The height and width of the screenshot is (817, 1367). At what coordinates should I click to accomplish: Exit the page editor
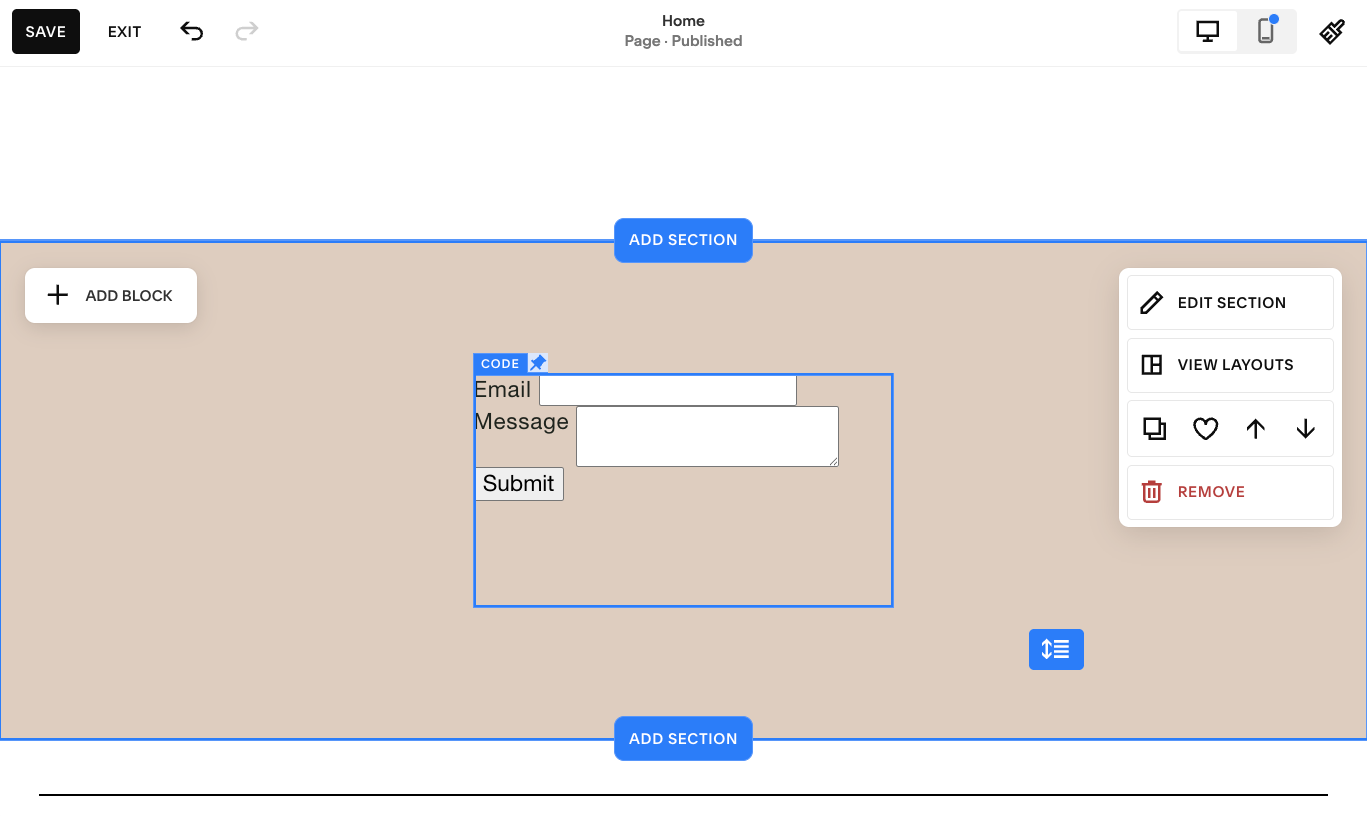[x=125, y=31]
